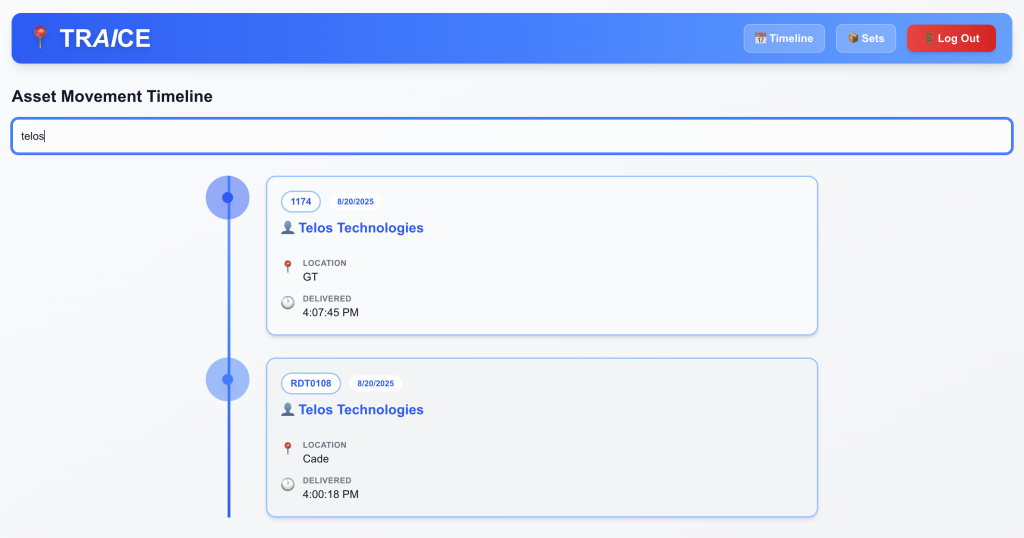Click the date badge on card 1174

[x=355, y=202]
